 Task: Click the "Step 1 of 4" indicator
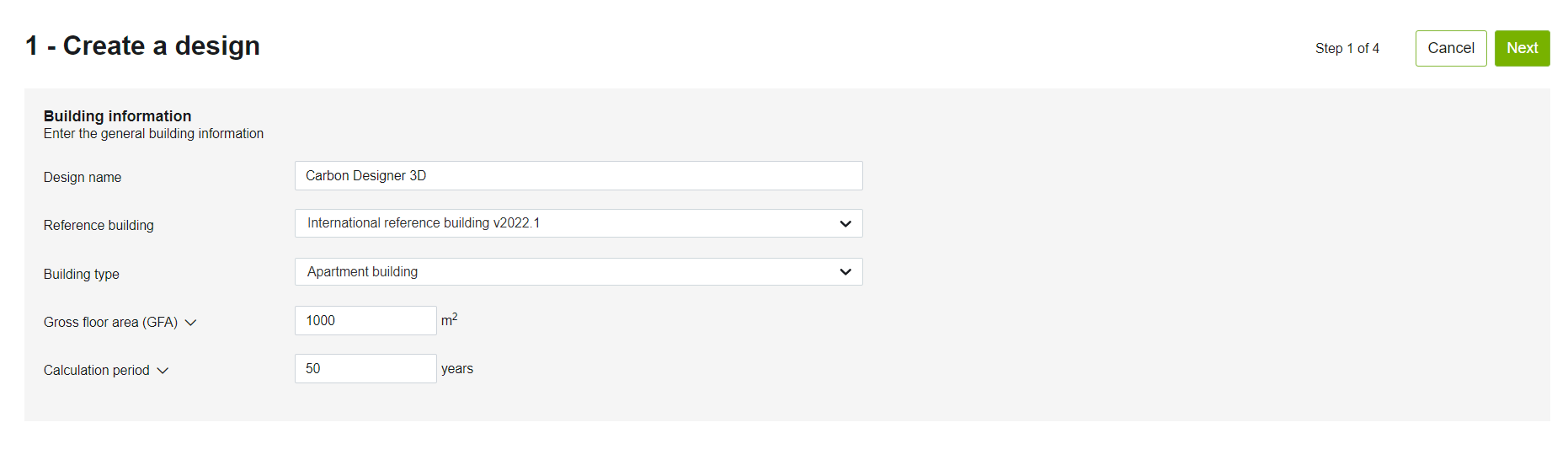tap(1347, 49)
